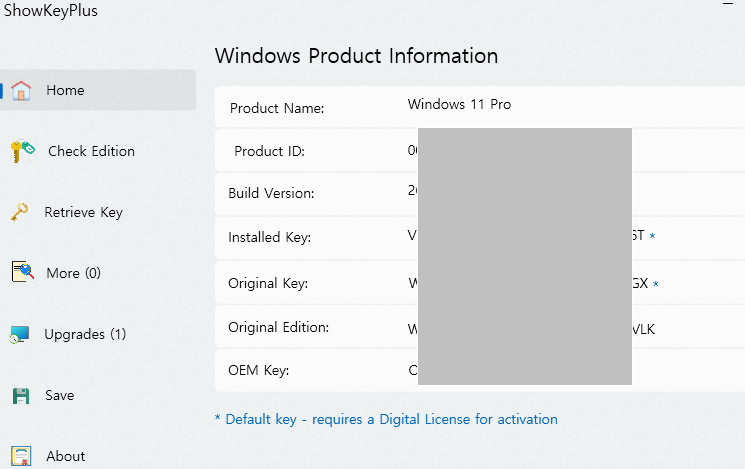This screenshot has width=745, height=469.
Task: Select Retrieve Key in sidebar
Action: pyautogui.click(x=84, y=212)
